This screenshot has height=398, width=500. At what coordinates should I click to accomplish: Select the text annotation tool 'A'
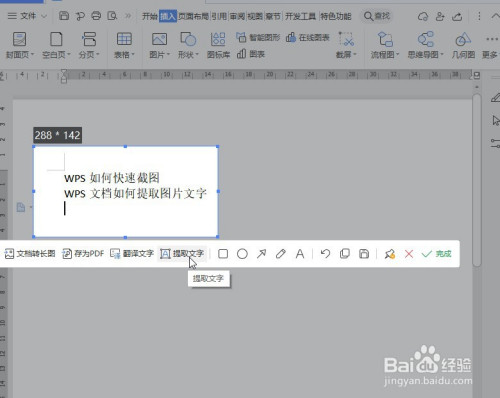[x=300, y=254]
